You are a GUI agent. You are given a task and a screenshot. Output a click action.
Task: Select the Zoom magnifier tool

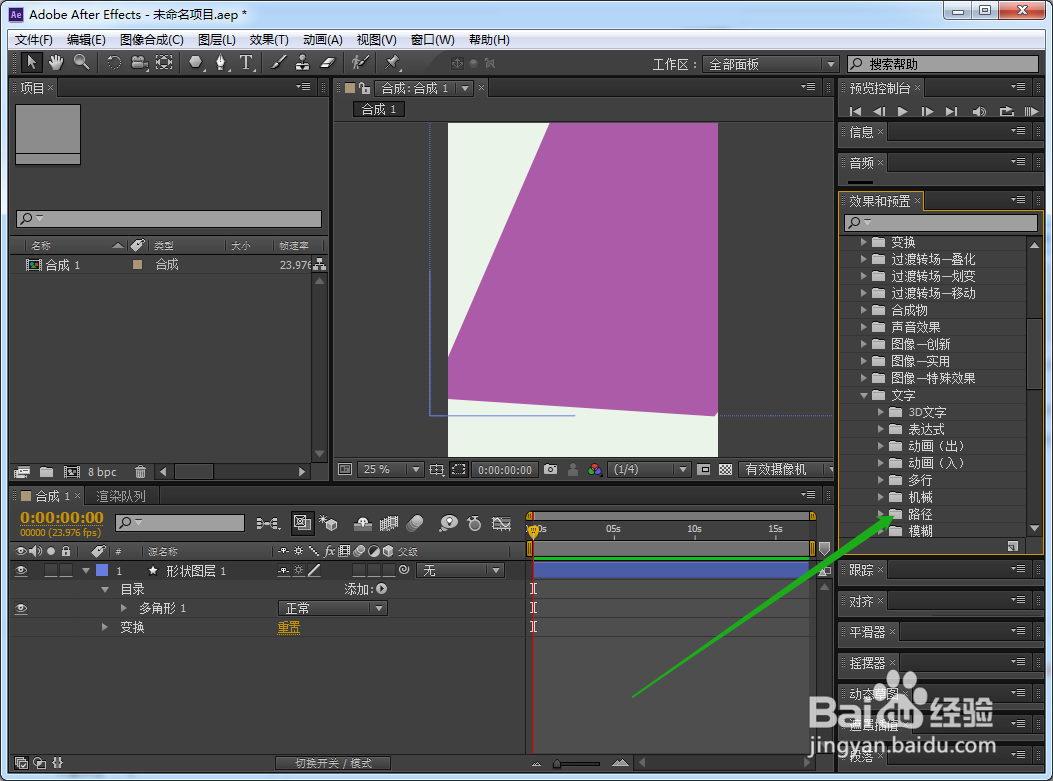81,62
